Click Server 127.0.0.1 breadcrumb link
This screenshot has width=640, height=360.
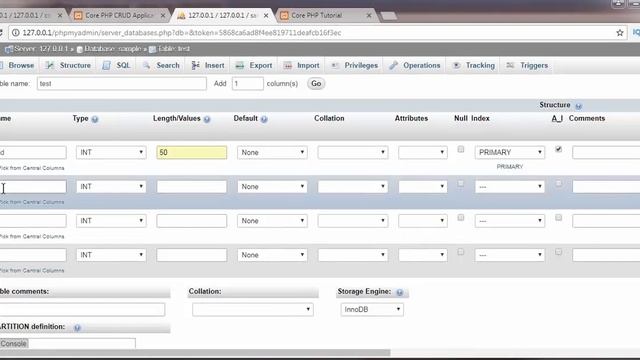(x=41, y=49)
